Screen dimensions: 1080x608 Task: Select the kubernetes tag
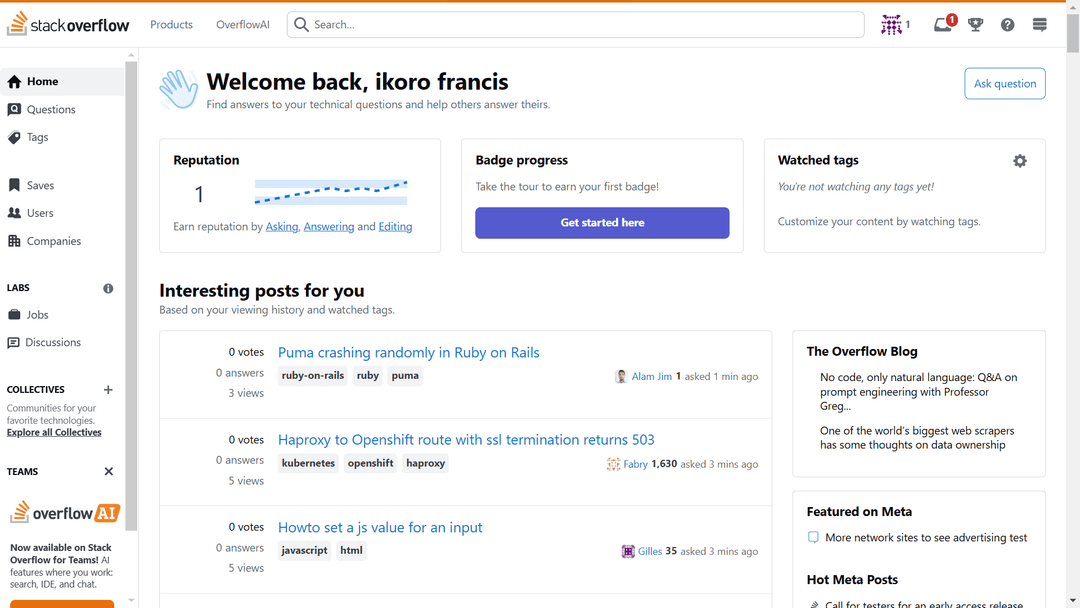pyautogui.click(x=308, y=464)
